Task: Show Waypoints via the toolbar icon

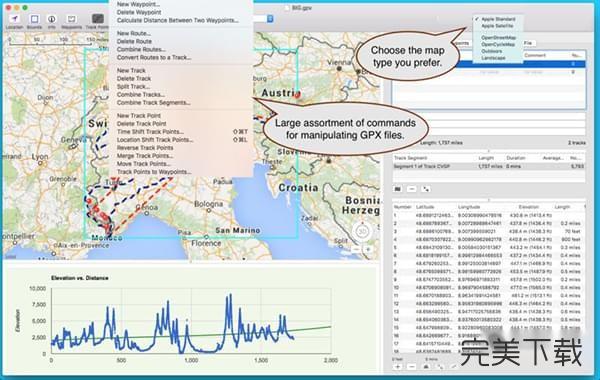Action: pos(72,19)
